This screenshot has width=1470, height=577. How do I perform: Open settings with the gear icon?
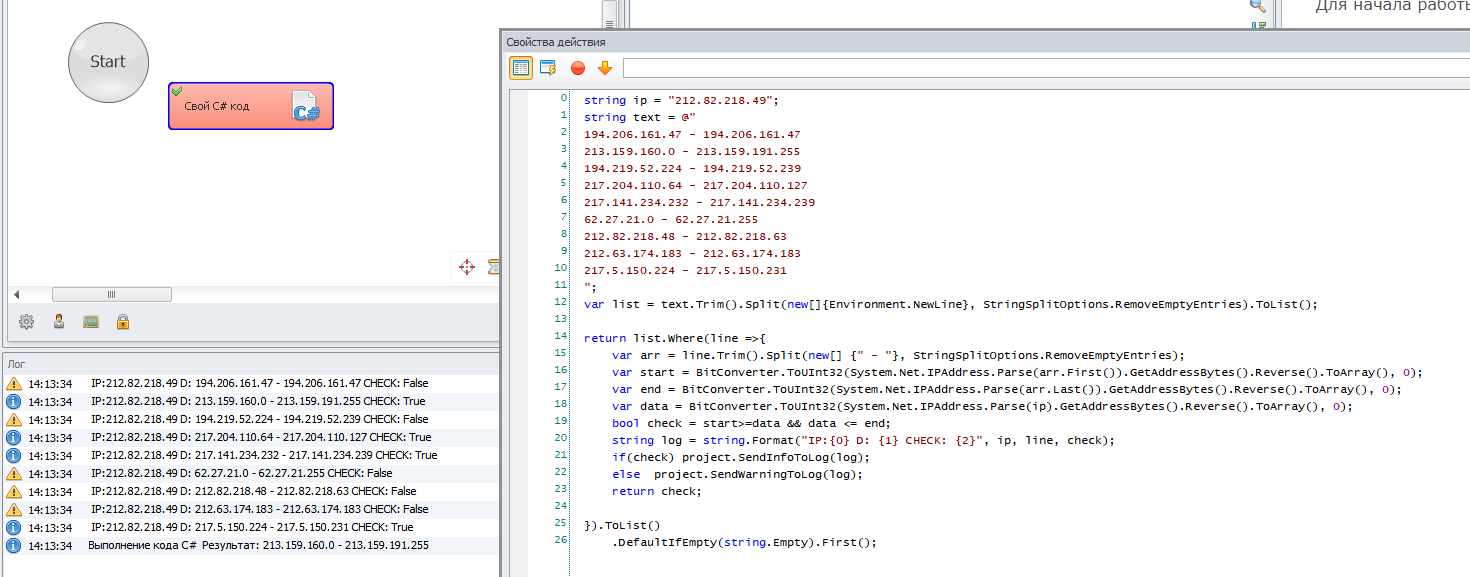click(x=27, y=322)
